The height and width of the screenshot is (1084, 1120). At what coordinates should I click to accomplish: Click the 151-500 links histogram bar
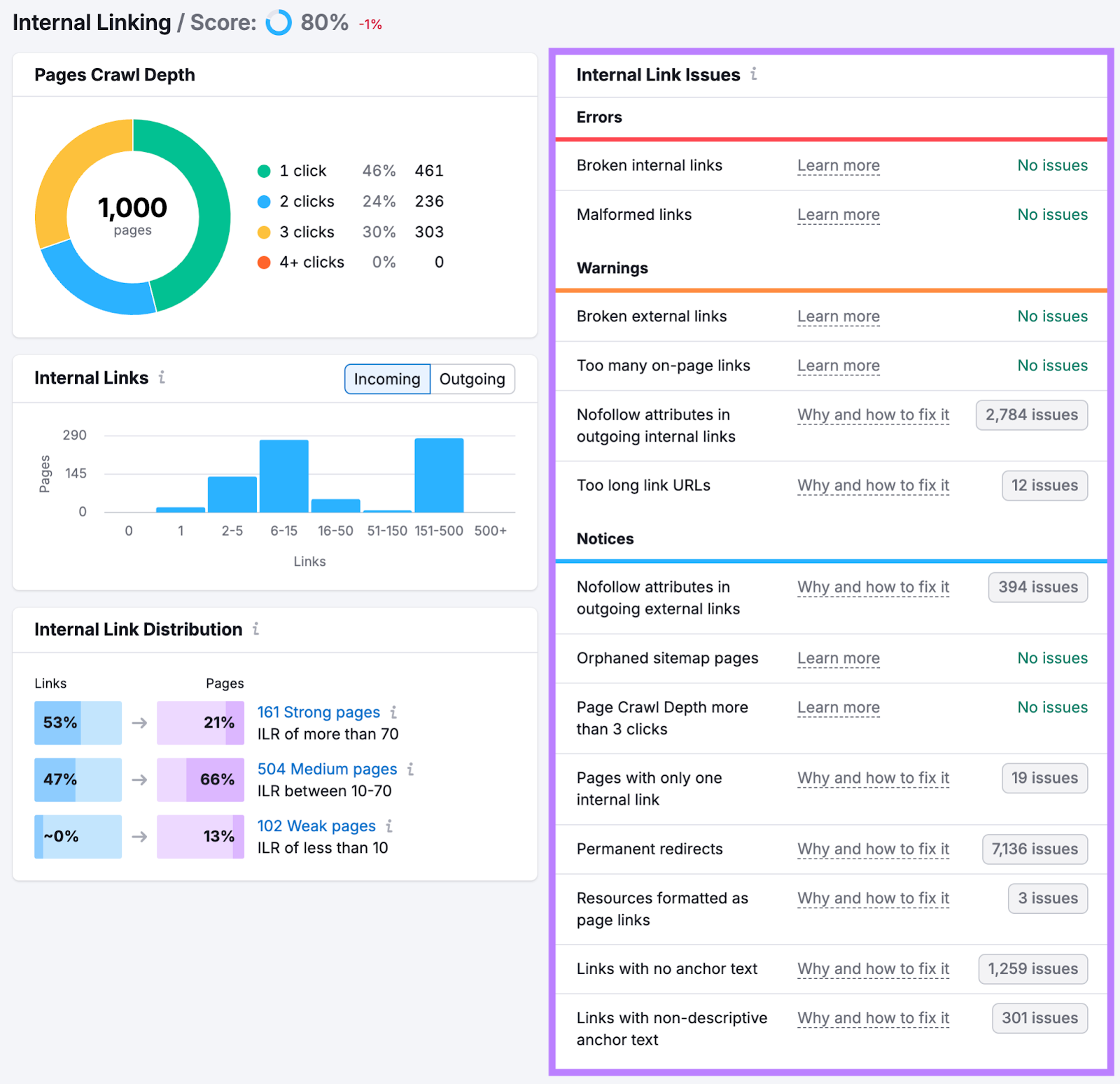pyautogui.click(x=439, y=475)
